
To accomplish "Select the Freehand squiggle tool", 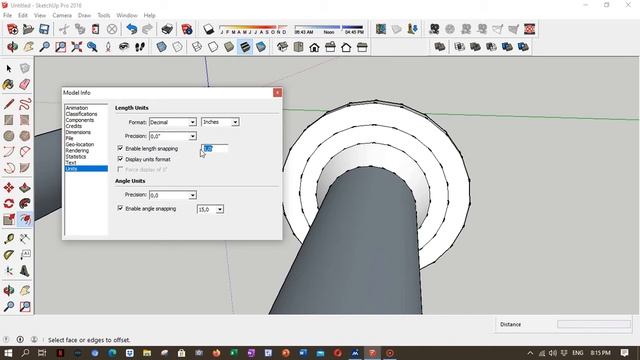I will pos(25,104).
